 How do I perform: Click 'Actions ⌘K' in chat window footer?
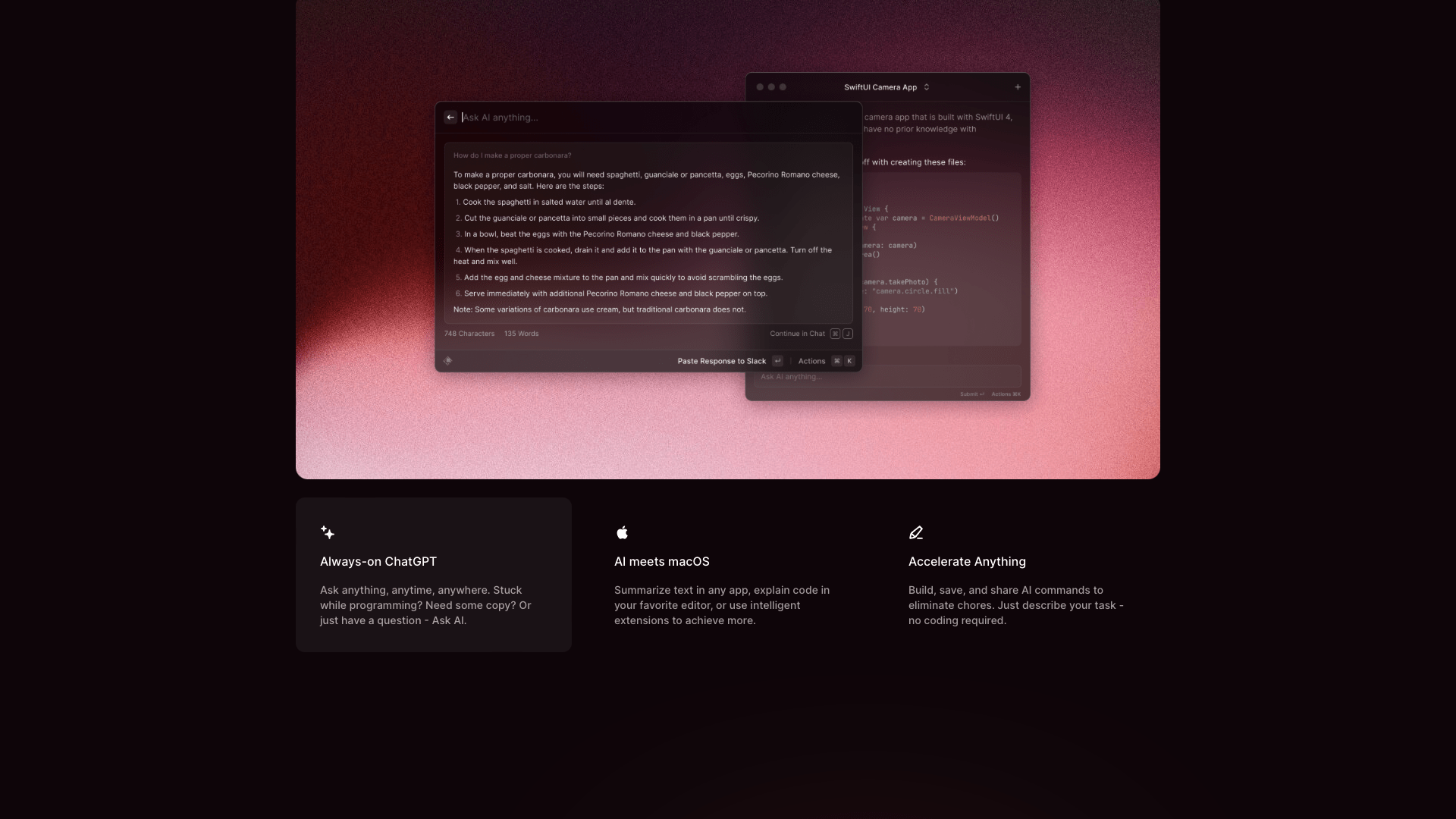tap(1006, 394)
